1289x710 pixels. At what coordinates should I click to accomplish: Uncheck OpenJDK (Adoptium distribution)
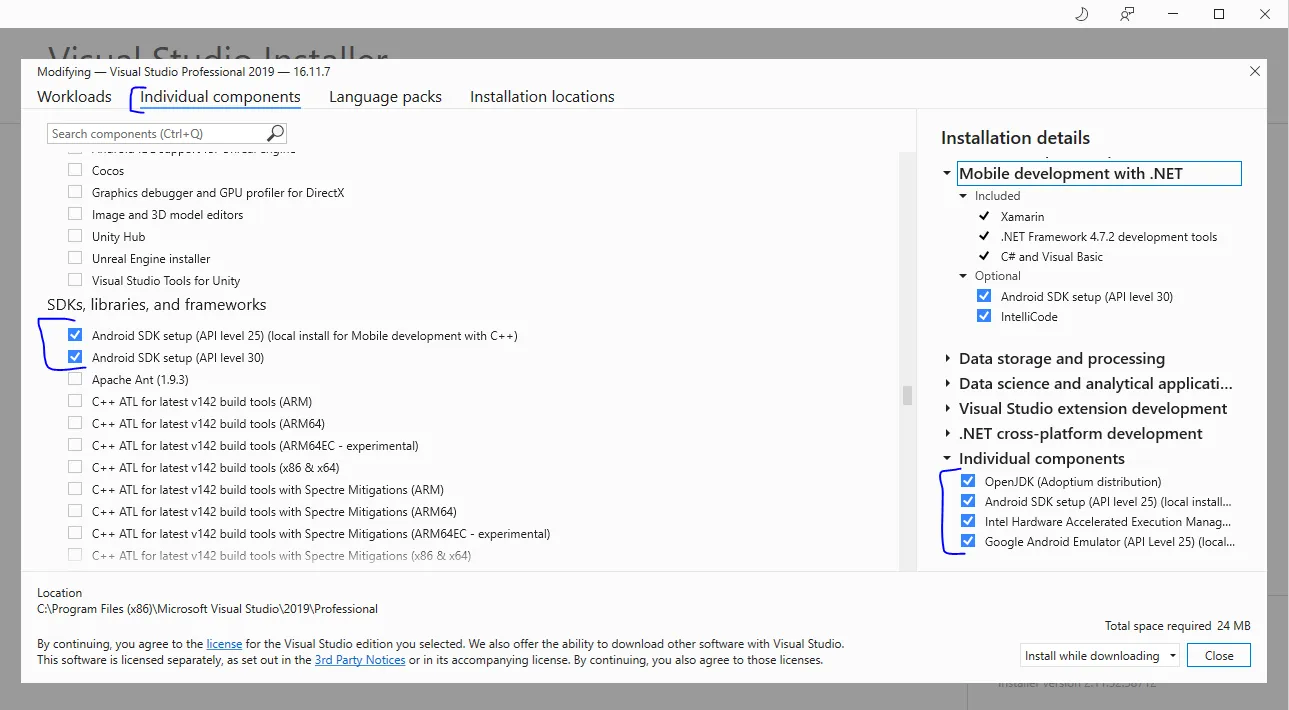click(x=968, y=482)
